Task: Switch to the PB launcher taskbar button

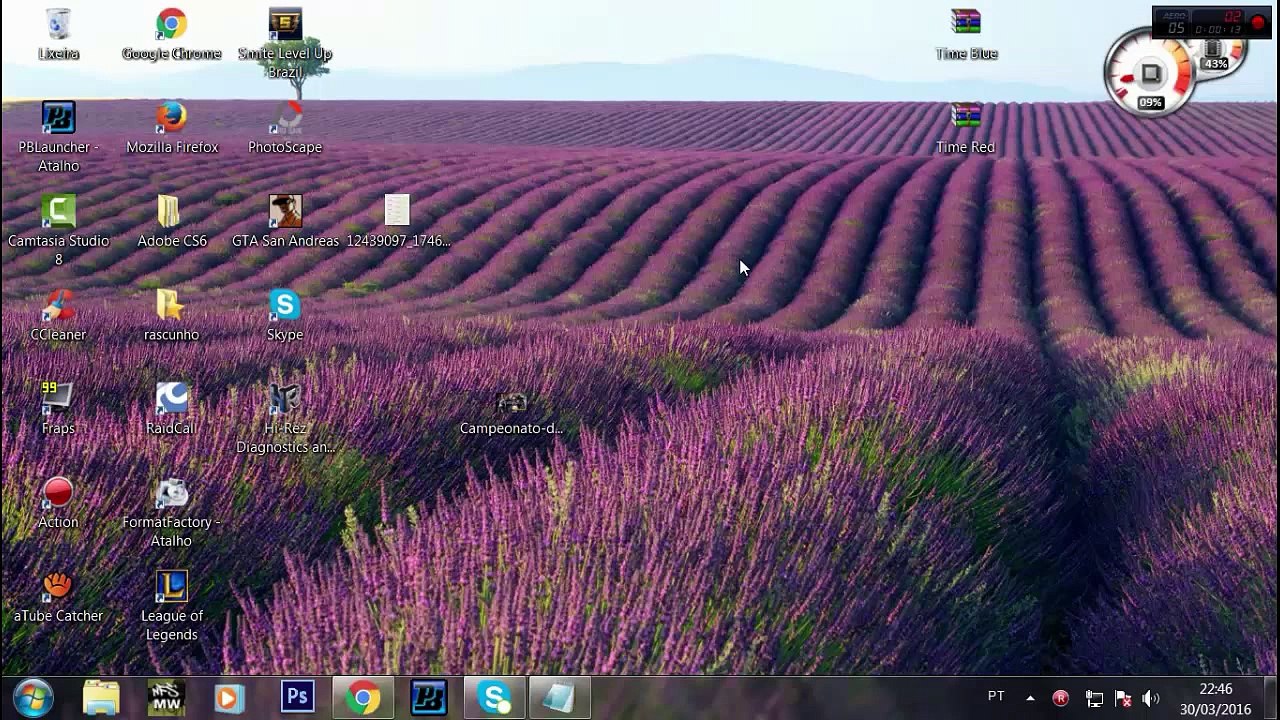Action: pyautogui.click(x=429, y=698)
